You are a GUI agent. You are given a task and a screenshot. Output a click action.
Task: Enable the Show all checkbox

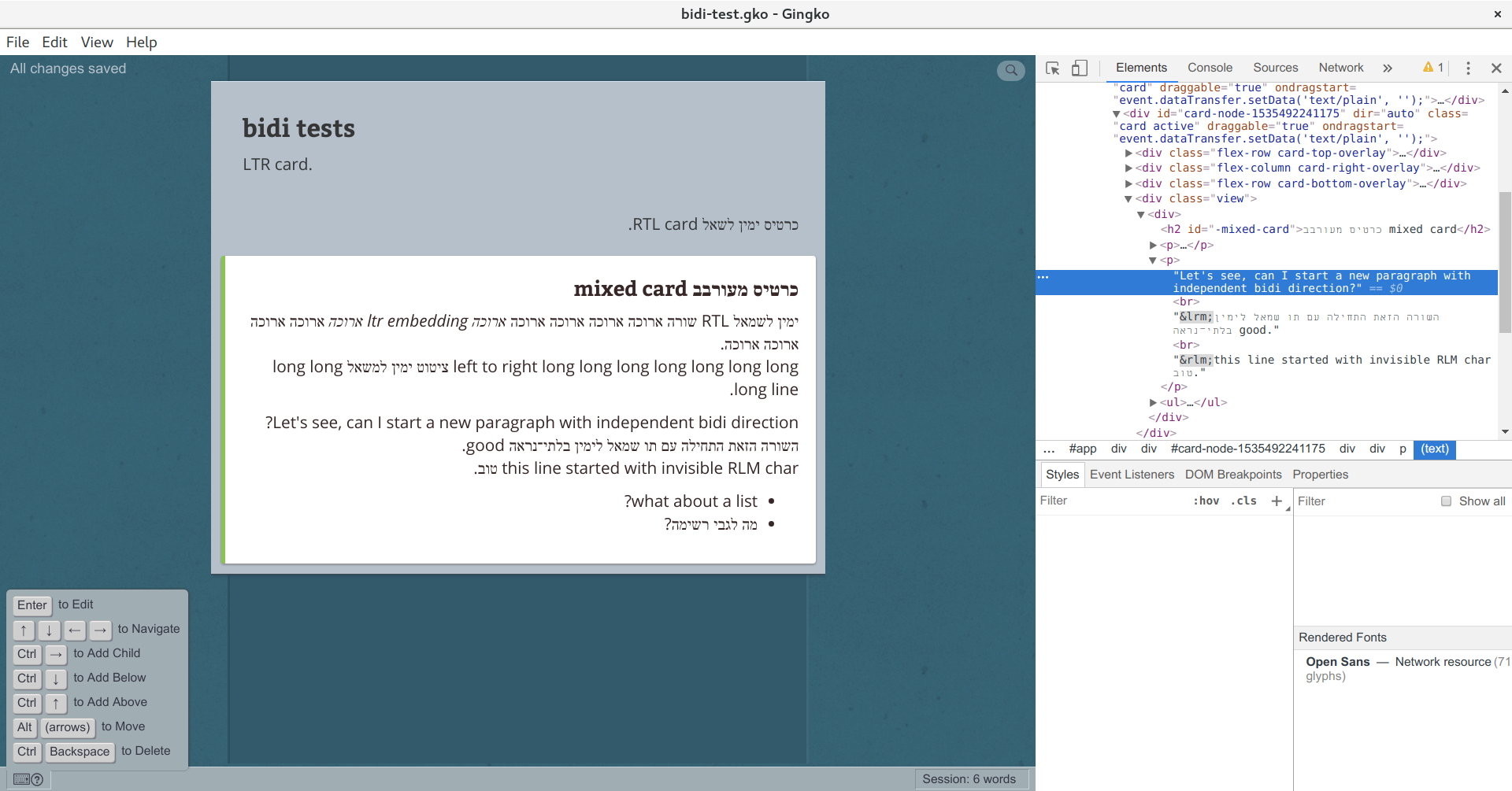tap(1447, 501)
